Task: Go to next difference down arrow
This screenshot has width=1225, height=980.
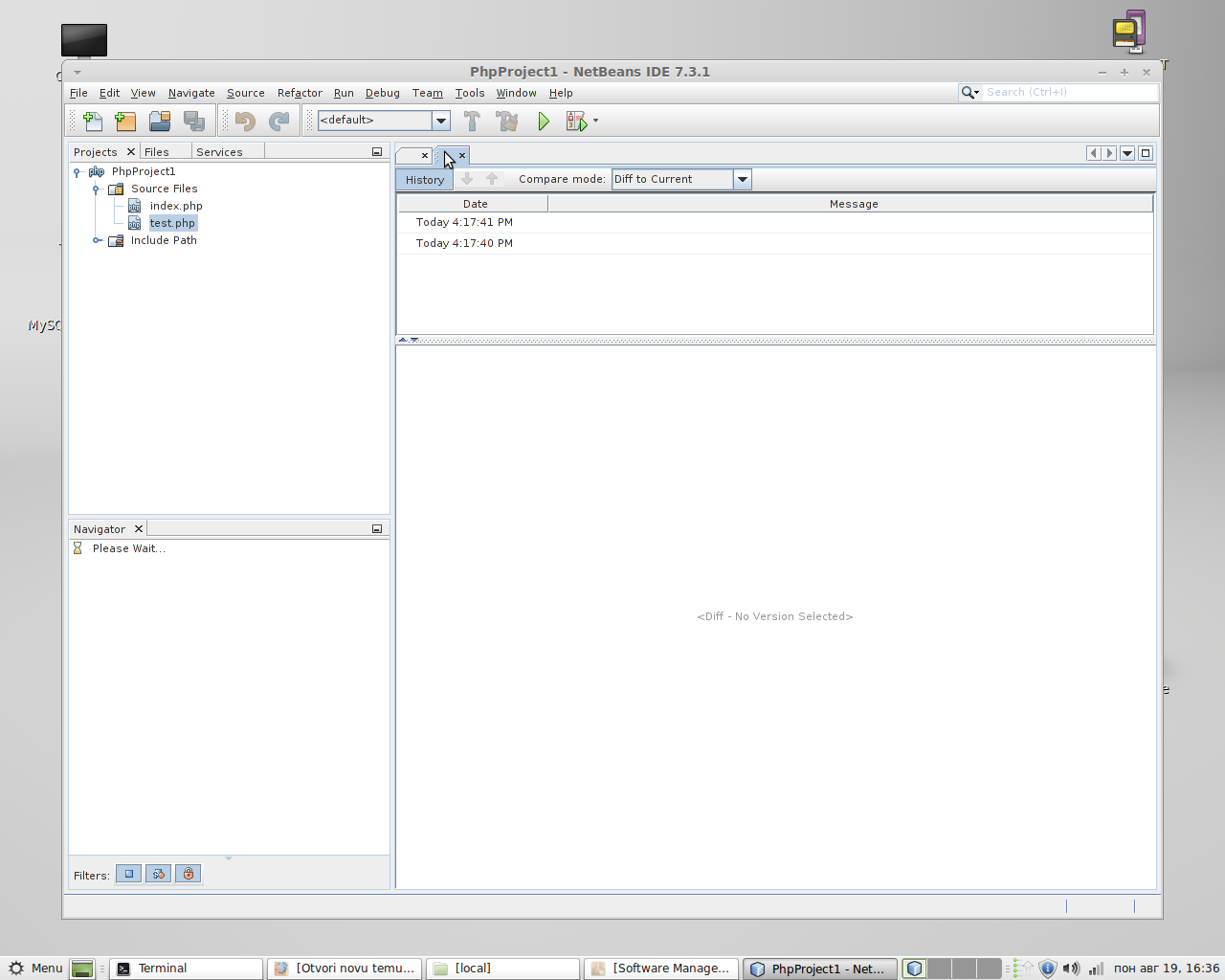Action: (x=467, y=179)
